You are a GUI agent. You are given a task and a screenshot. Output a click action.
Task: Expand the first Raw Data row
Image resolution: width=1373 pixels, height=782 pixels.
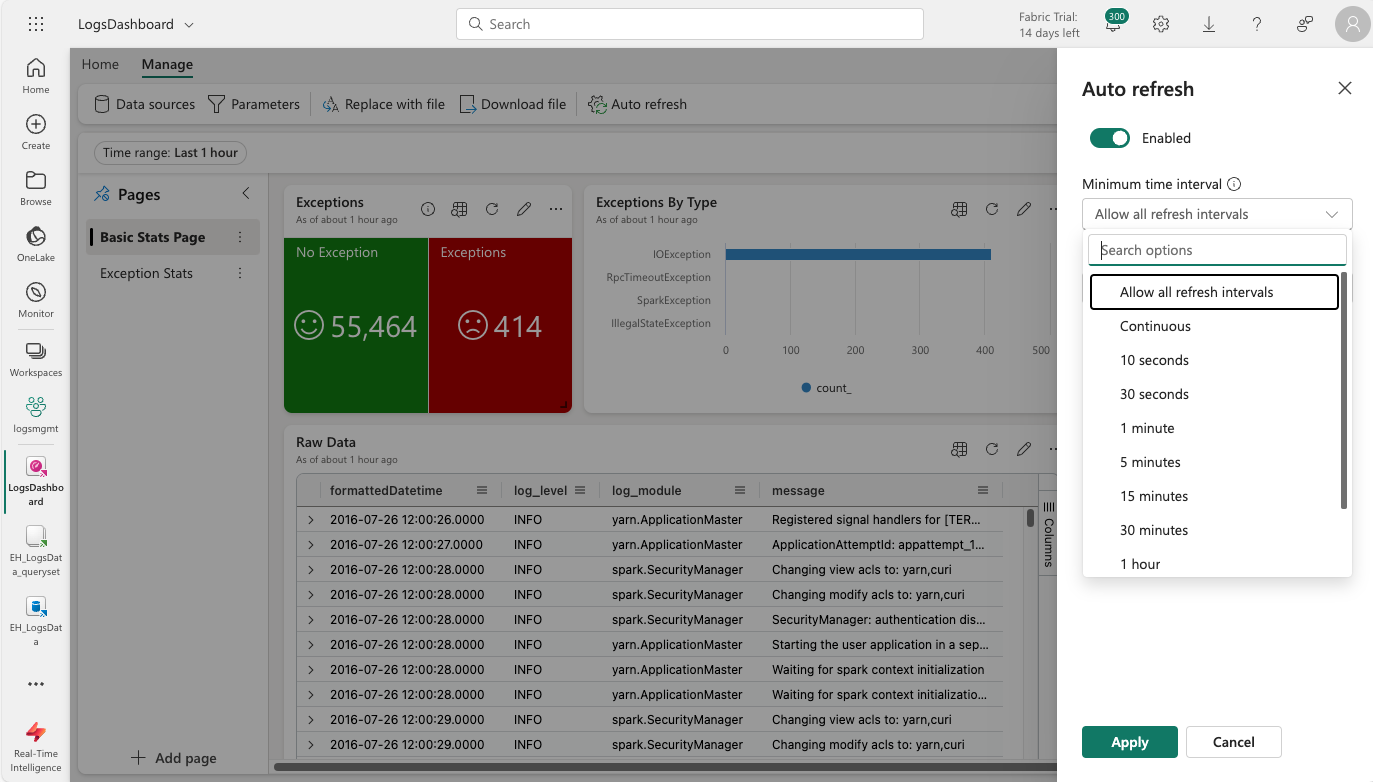(x=311, y=520)
